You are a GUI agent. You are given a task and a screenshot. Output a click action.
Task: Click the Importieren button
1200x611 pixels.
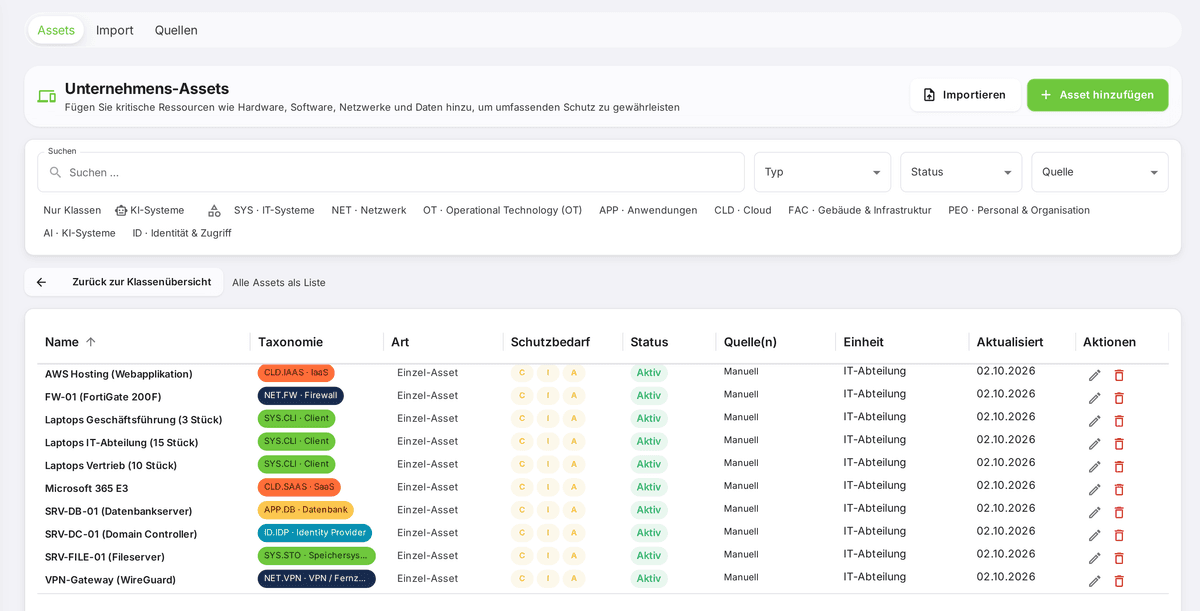coord(965,95)
